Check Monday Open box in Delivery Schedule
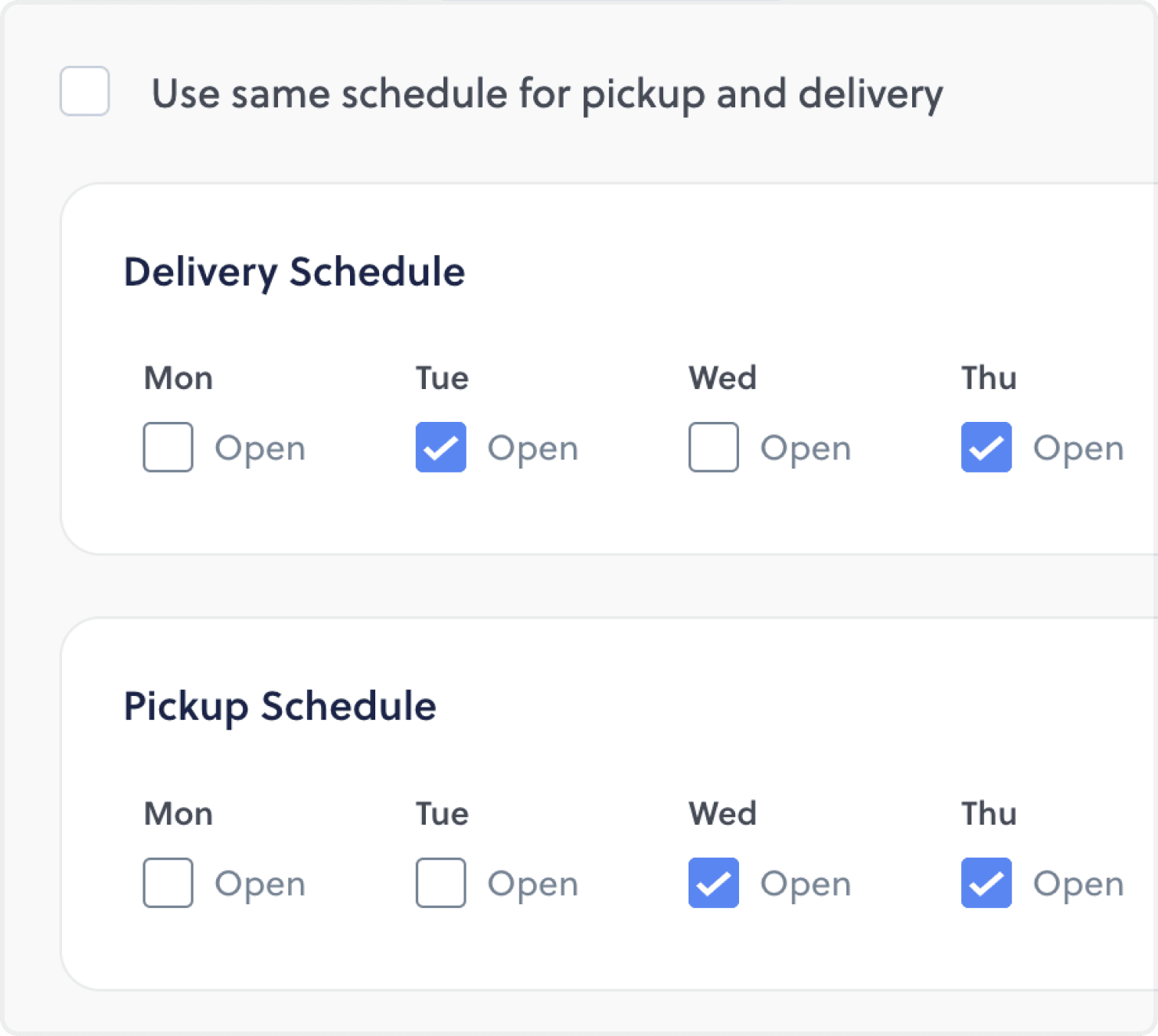The height and width of the screenshot is (1036, 1158). point(168,447)
